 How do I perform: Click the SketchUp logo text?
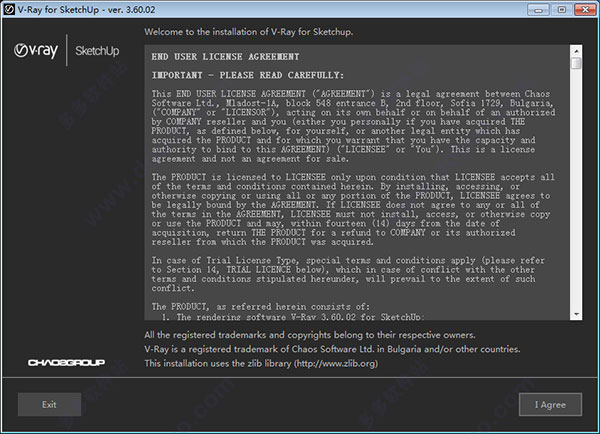point(97,51)
